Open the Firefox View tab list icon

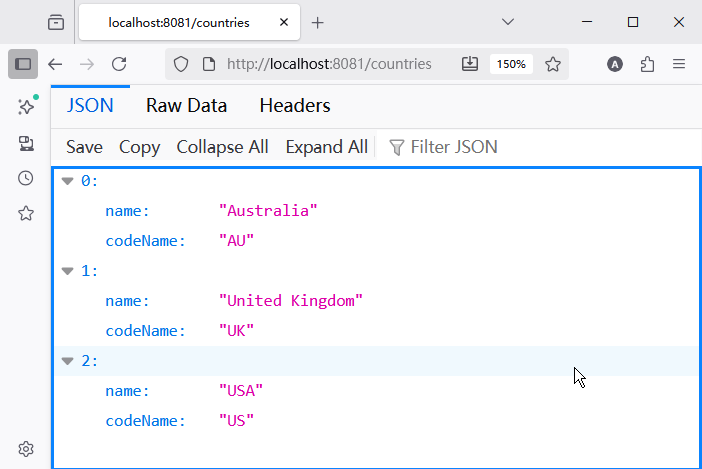click(x=56, y=22)
